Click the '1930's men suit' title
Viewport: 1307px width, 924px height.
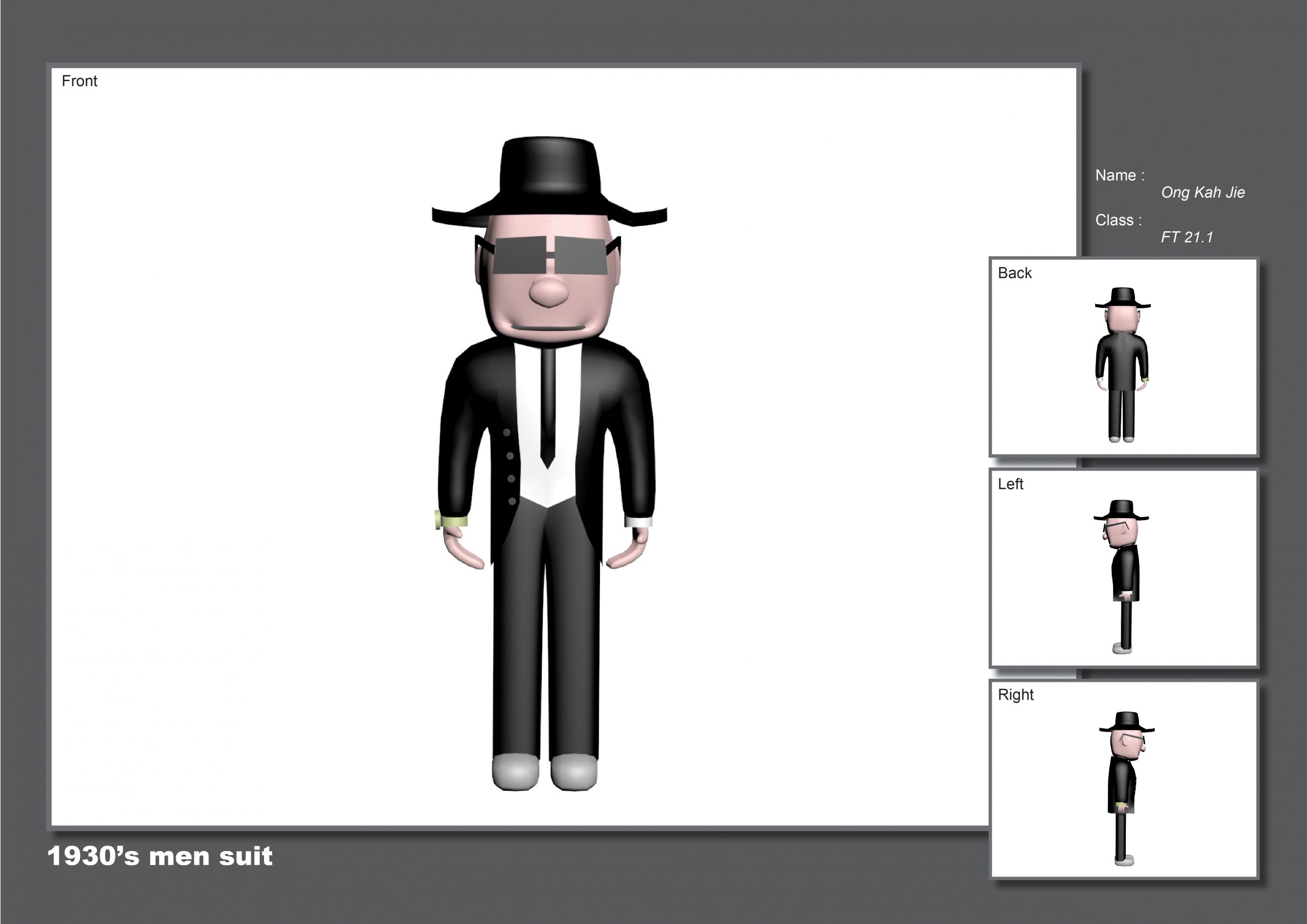(159, 856)
